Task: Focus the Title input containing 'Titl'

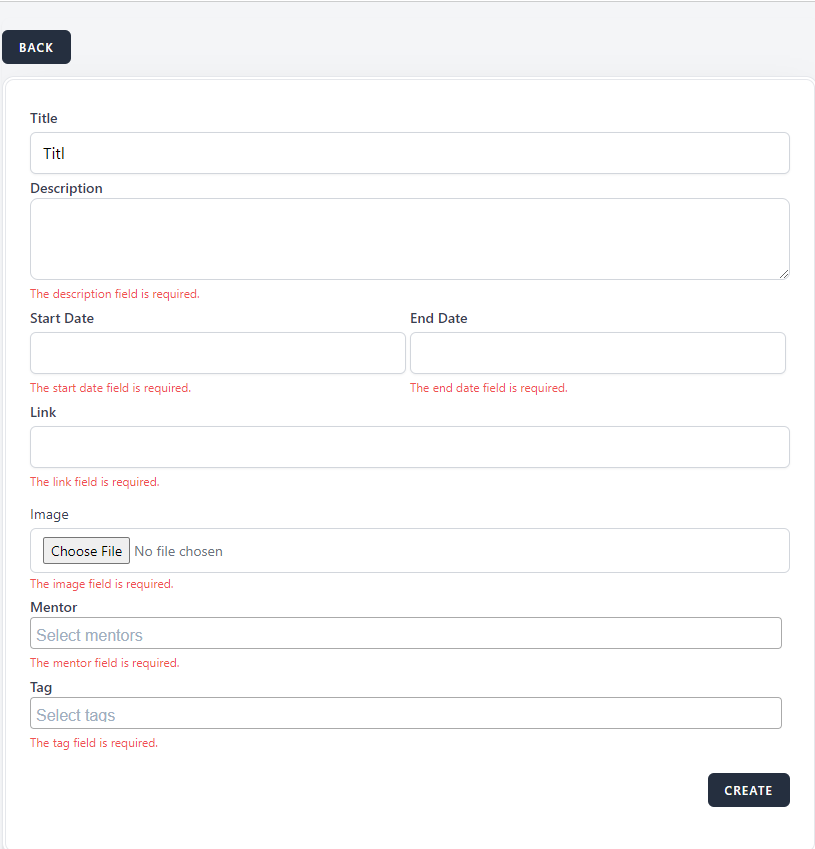Action: pyautogui.click(x=410, y=153)
